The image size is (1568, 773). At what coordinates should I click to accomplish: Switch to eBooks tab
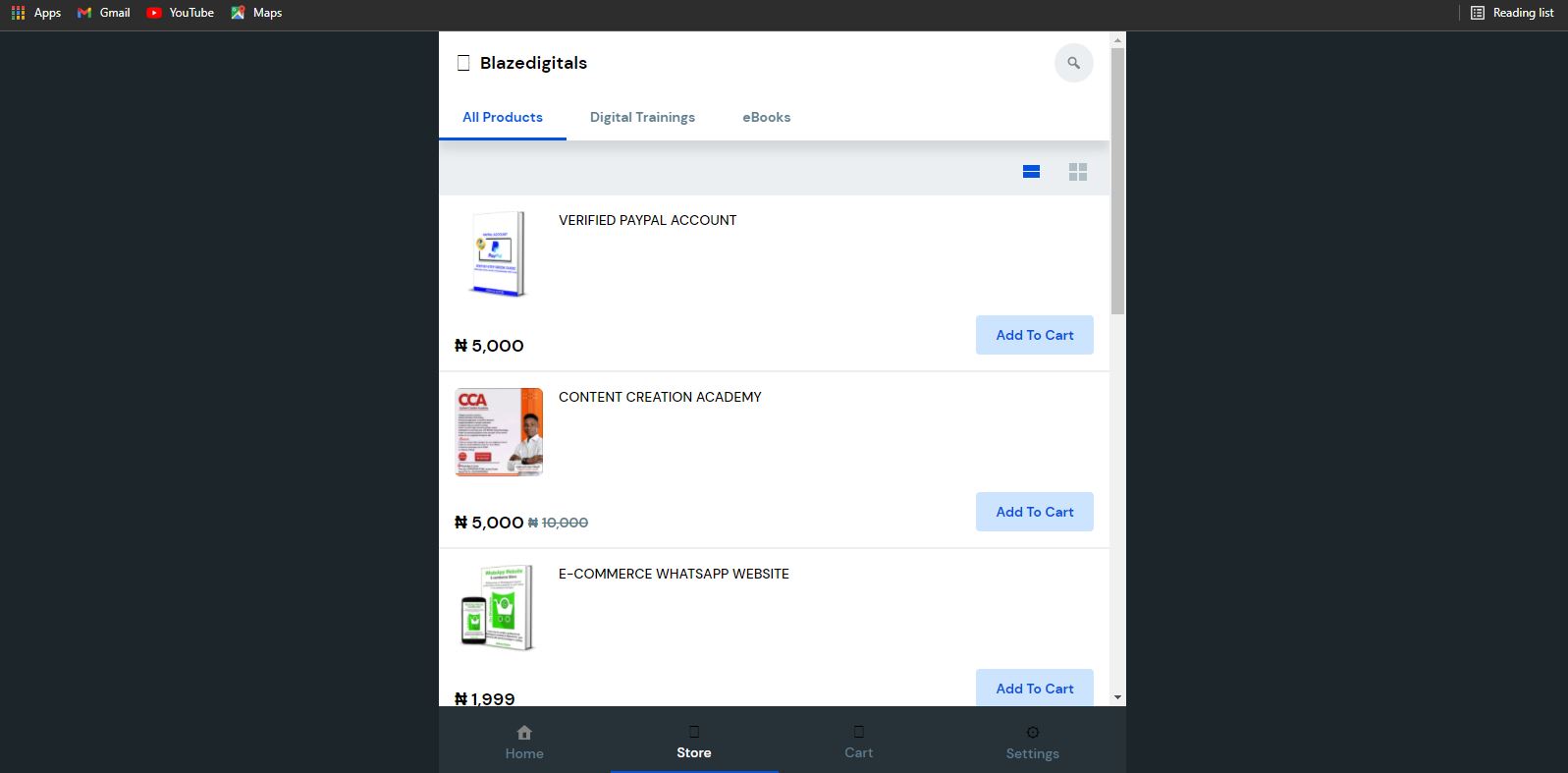767,117
